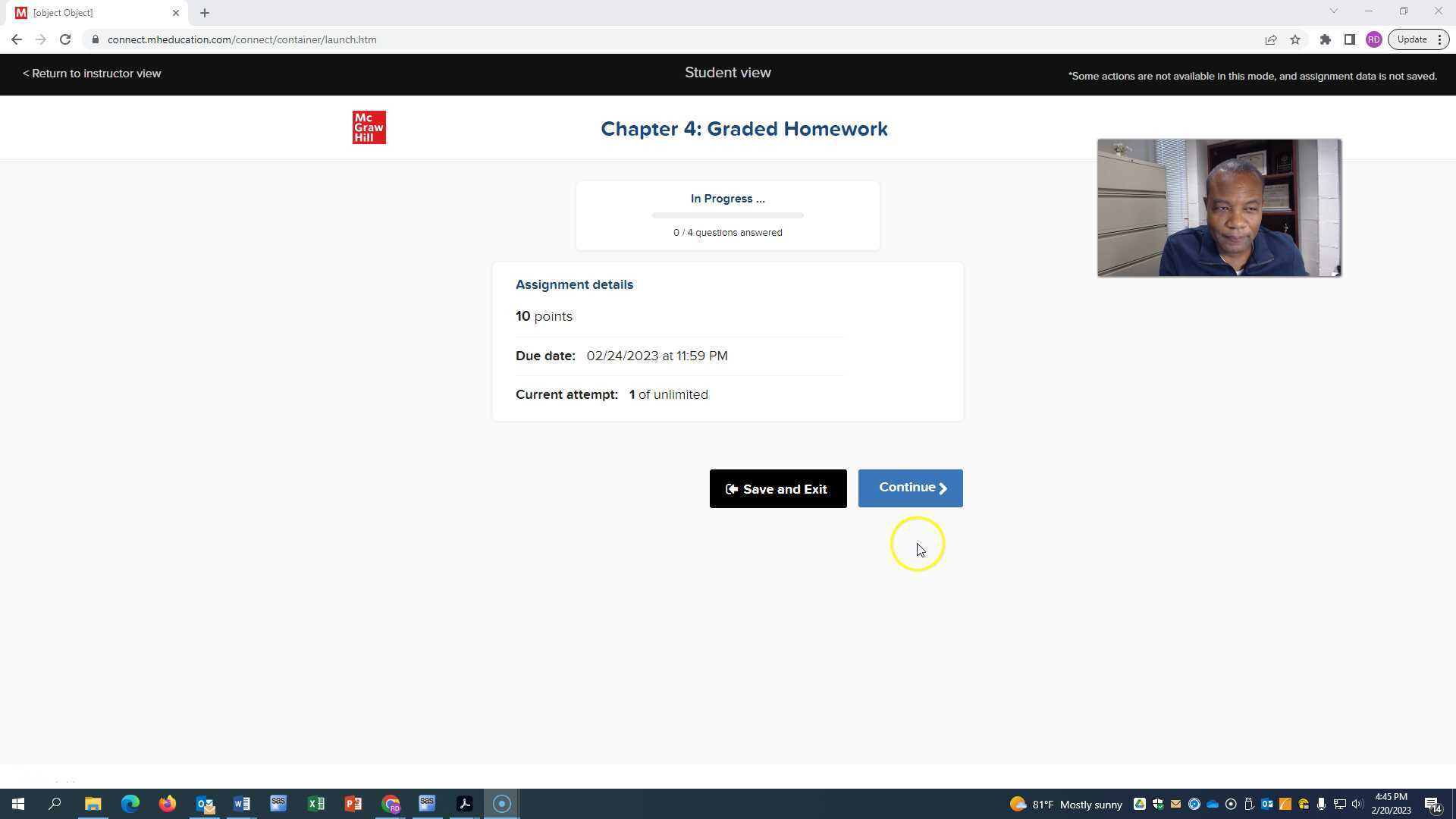Open the side panel icon

point(1350,39)
